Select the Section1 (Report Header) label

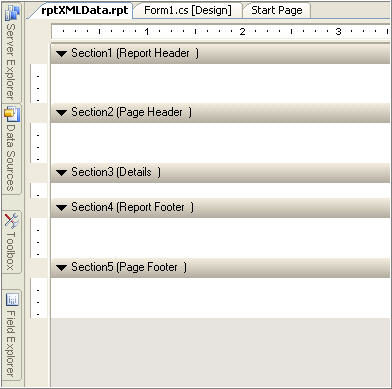pyautogui.click(x=135, y=53)
